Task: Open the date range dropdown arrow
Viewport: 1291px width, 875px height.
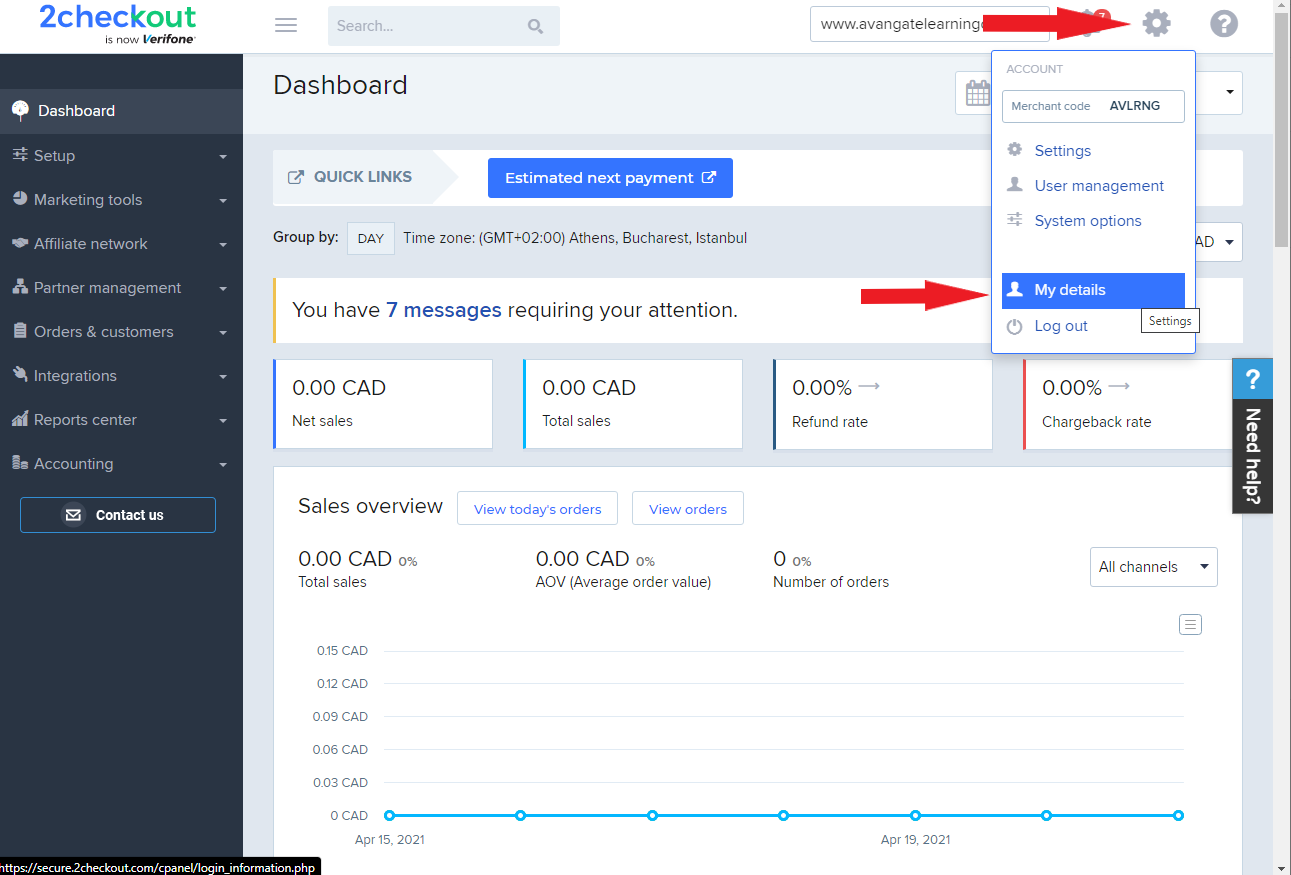Action: (1229, 94)
